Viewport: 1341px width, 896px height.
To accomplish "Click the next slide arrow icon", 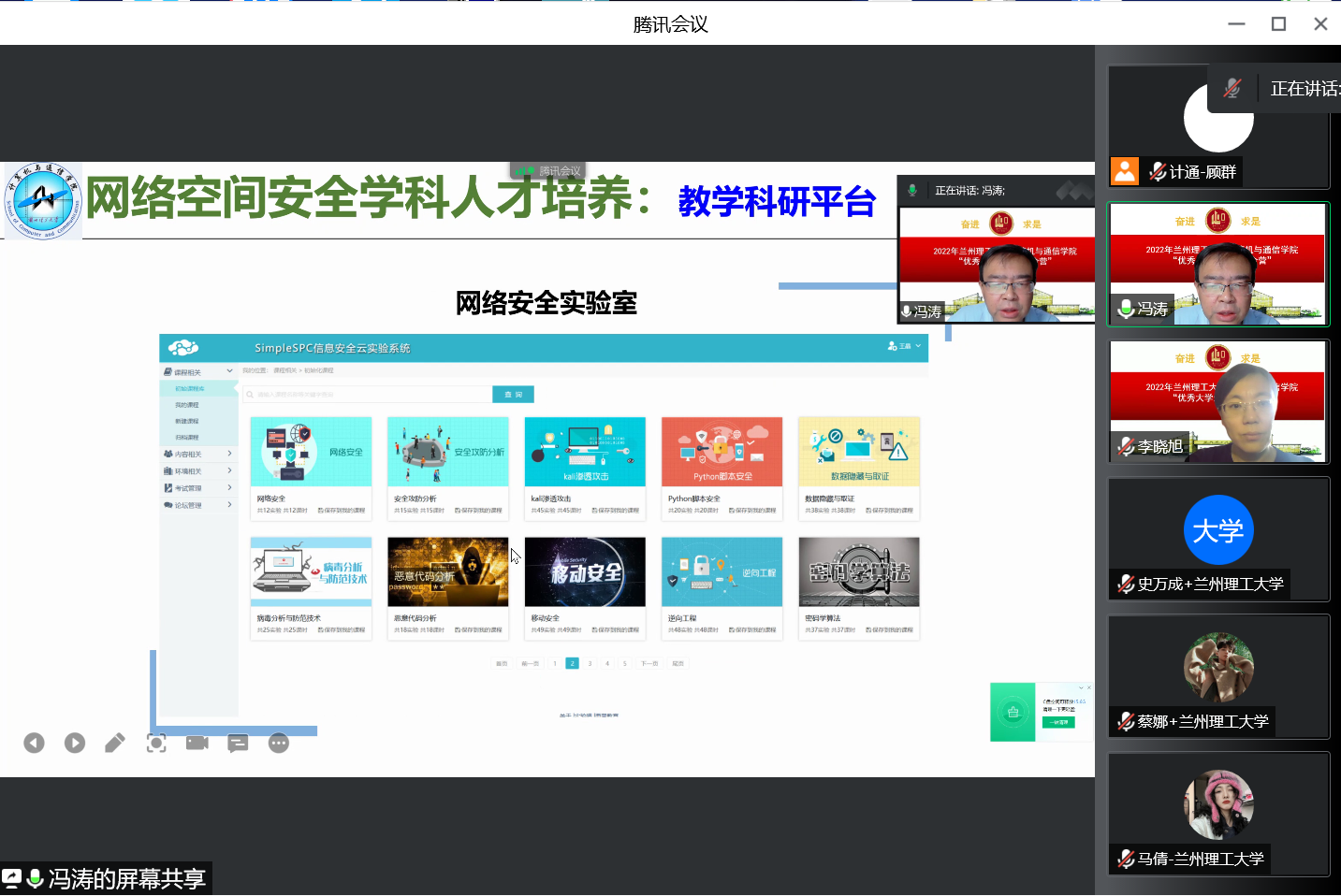I will (75, 743).
